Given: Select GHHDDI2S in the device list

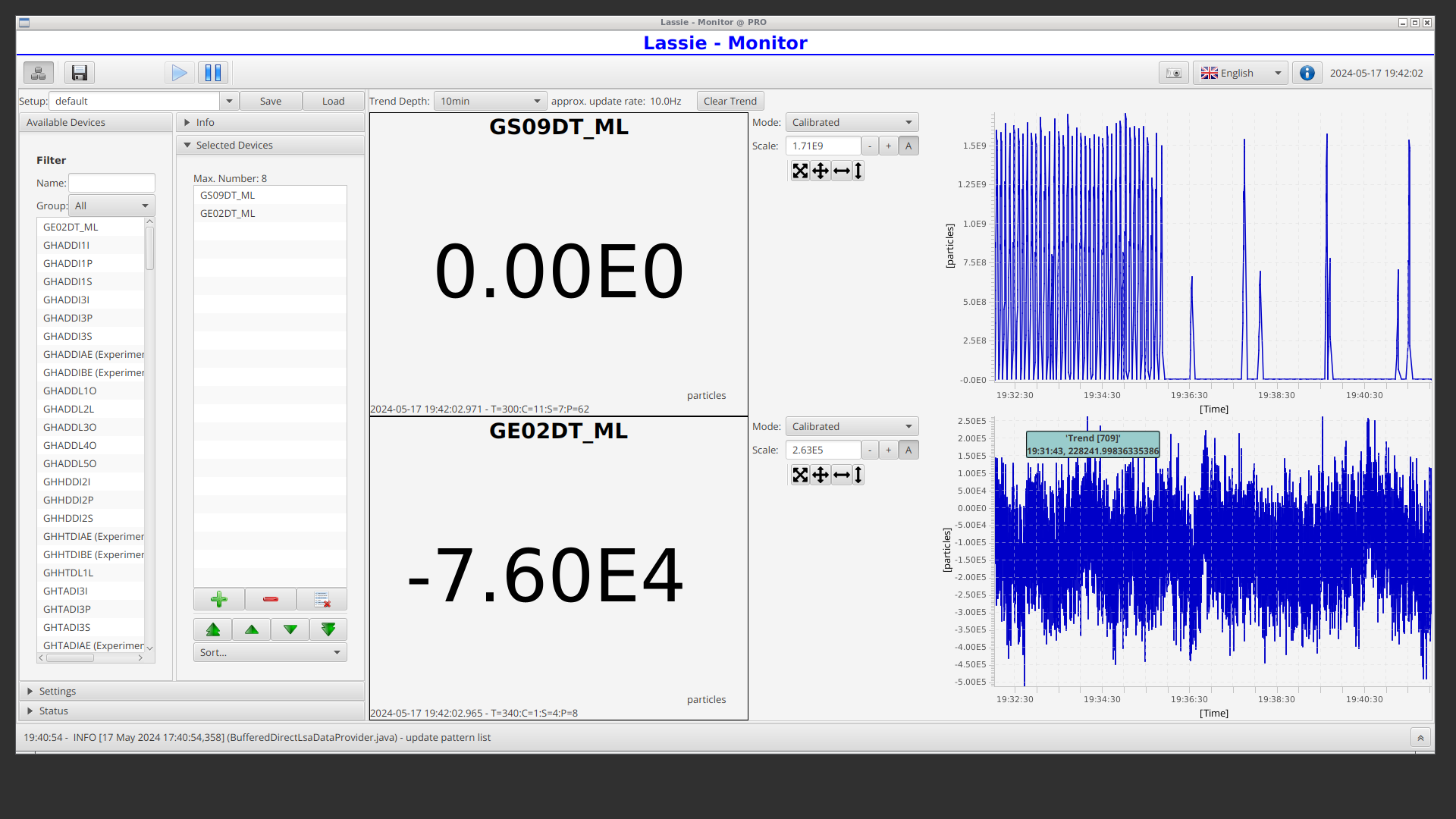Looking at the screenshot, I should 90,518.
